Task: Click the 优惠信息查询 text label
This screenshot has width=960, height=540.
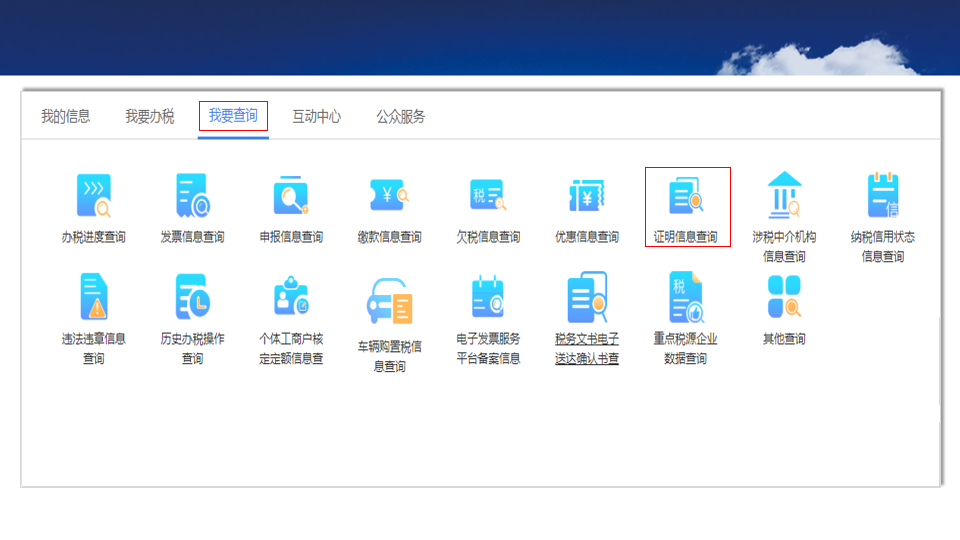Action: (587, 237)
